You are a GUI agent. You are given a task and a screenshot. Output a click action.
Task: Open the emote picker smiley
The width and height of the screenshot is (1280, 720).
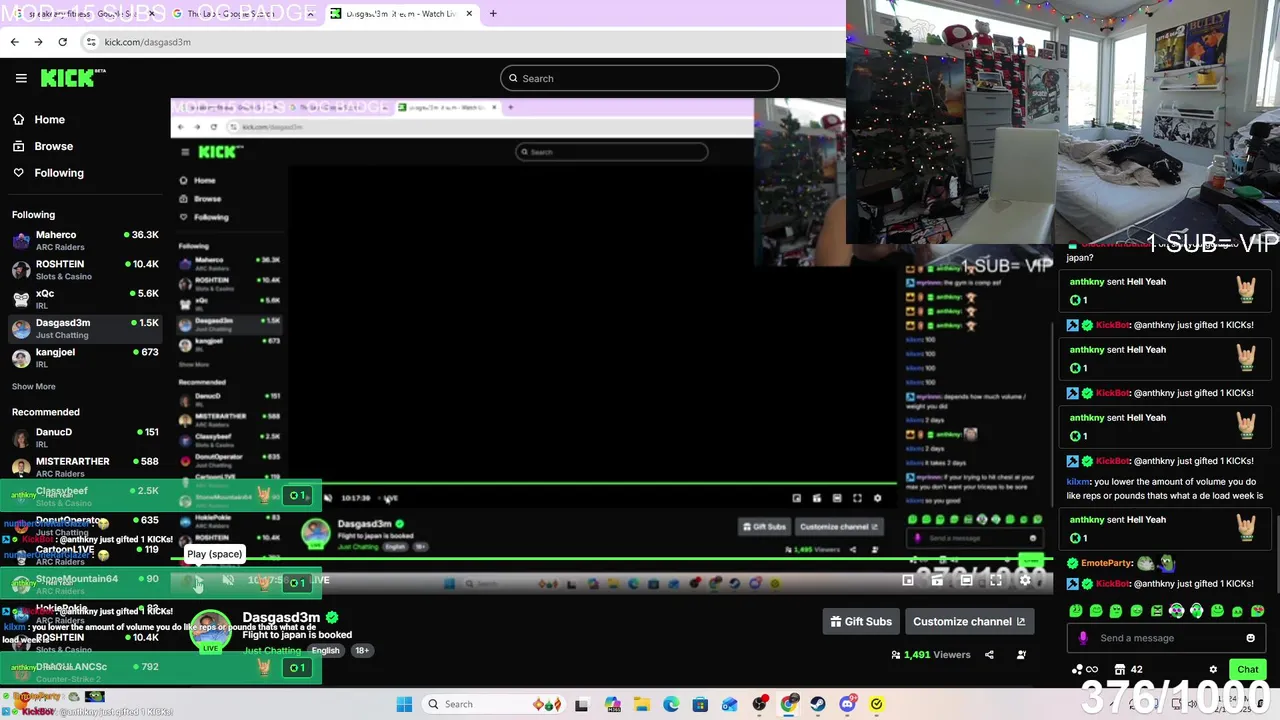click(1250, 638)
